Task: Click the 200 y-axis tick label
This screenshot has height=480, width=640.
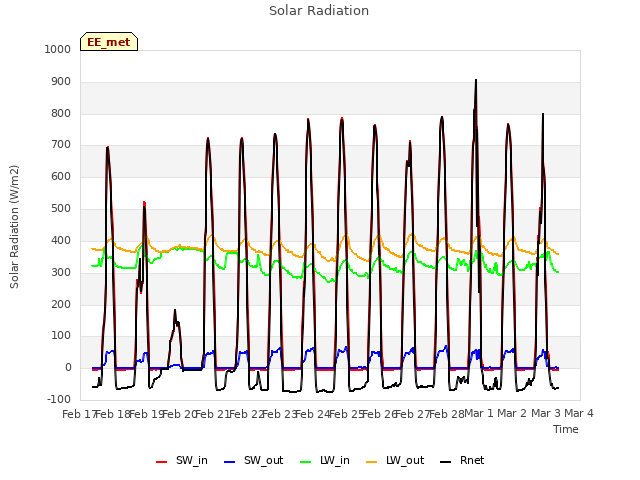Action: tap(61, 304)
